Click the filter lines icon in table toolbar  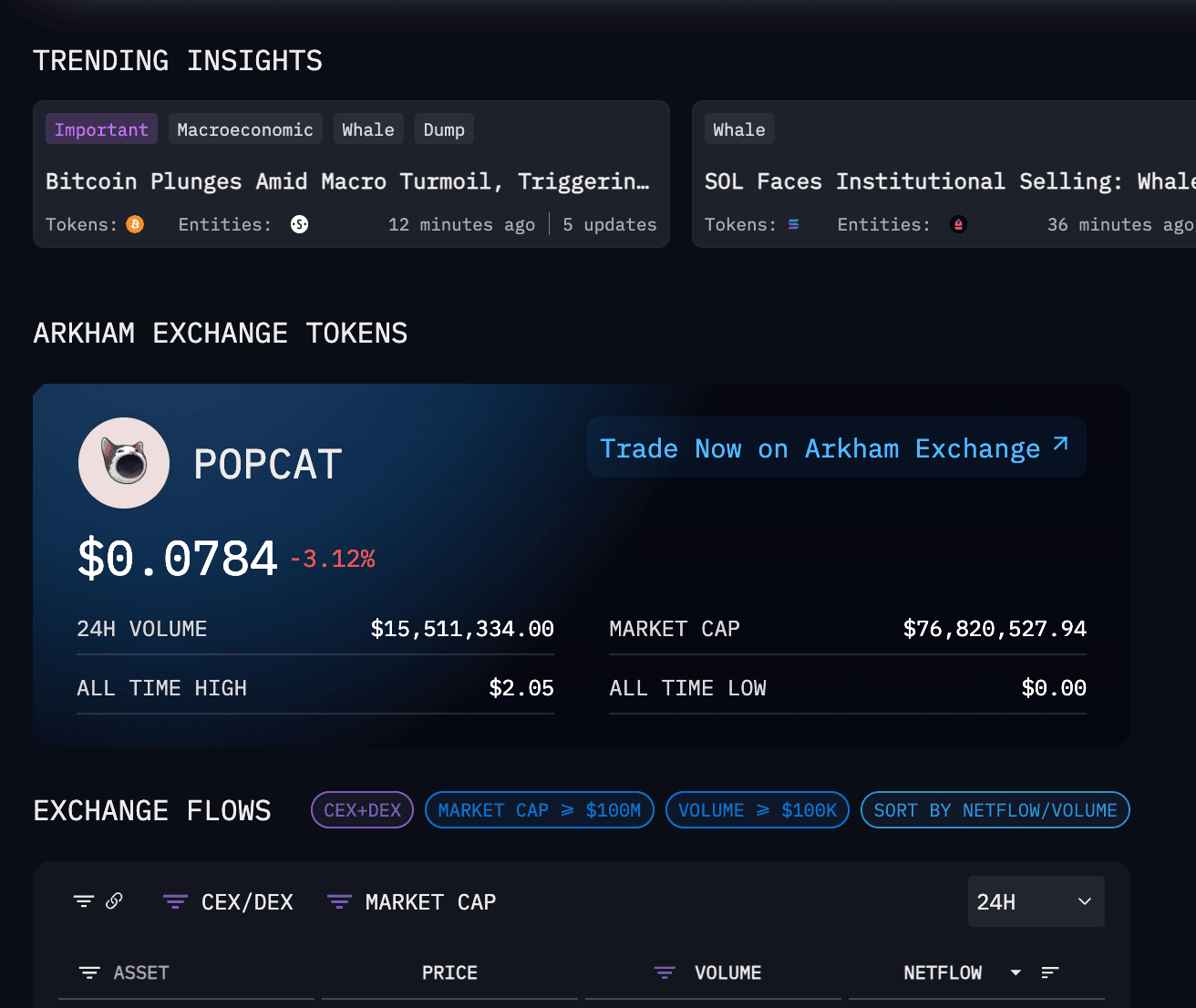click(84, 901)
